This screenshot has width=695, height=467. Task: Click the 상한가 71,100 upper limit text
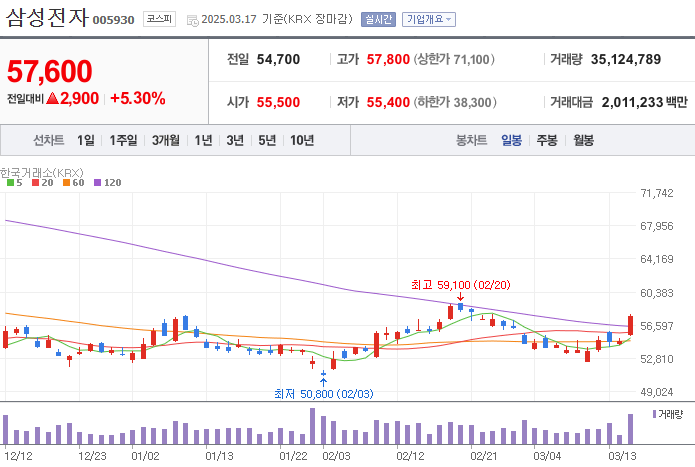[x=454, y=59]
